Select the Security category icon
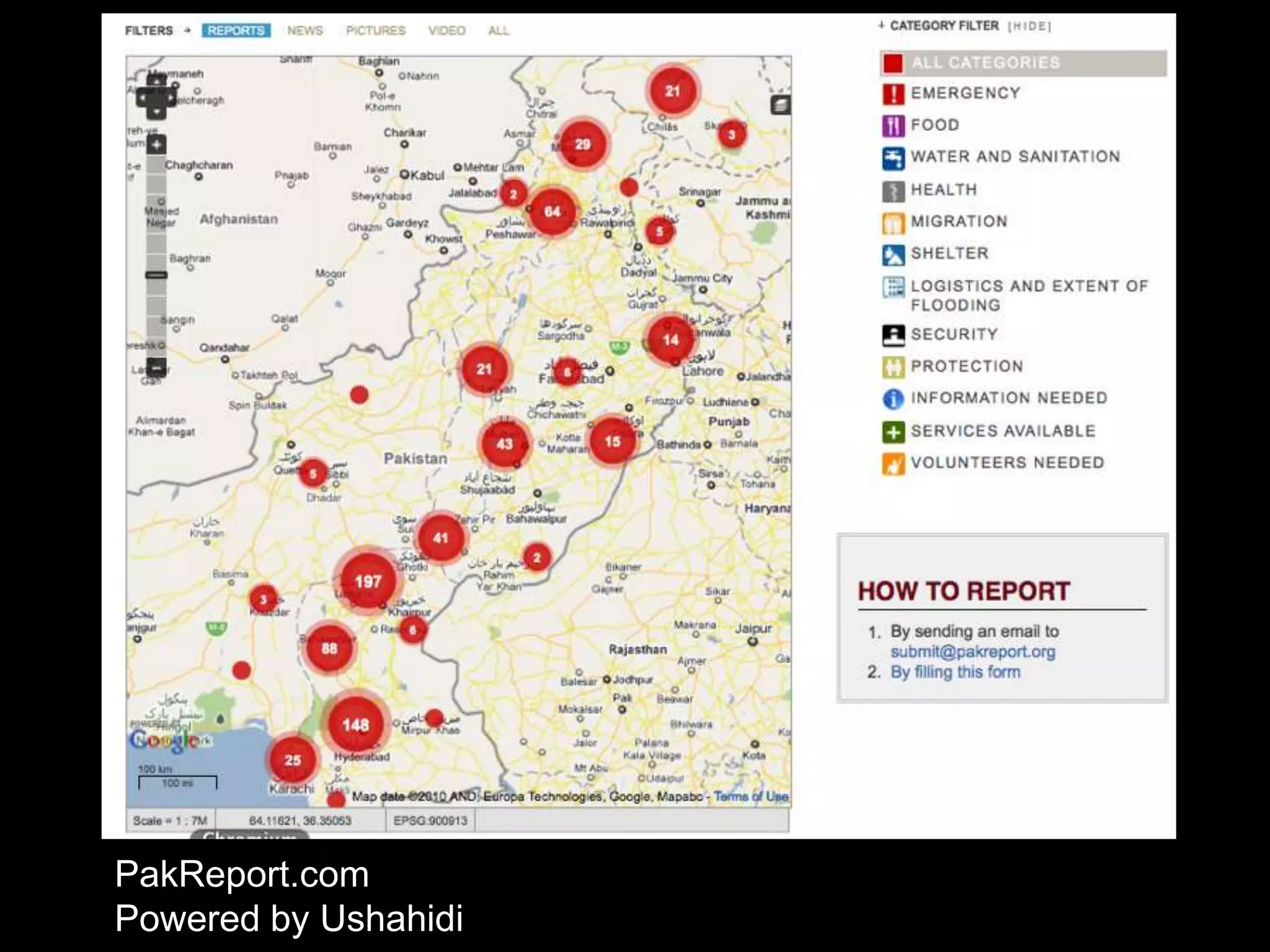The height and width of the screenshot is (952, 1270). (893, 335)
